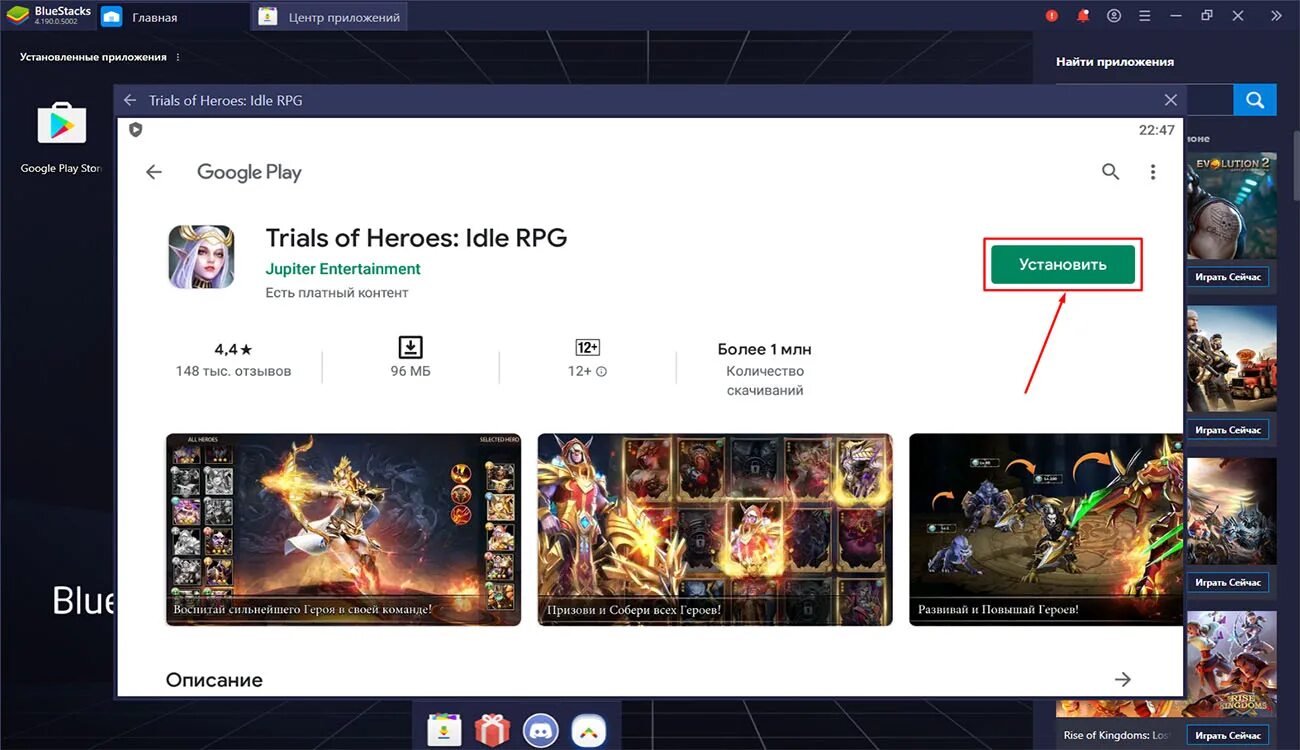
Task: Open Google Play search magnifier
Action: [x=1110, y=172]
